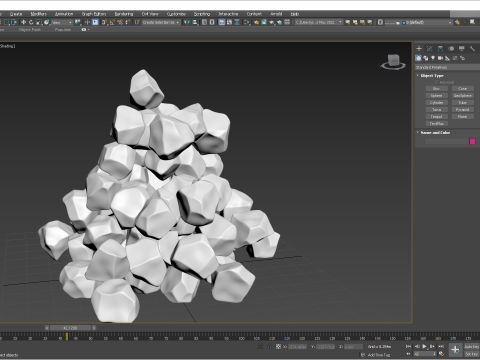Open the Modifiers menu
The width and height of the screenshot is (480, 360).
pos(38,14)
